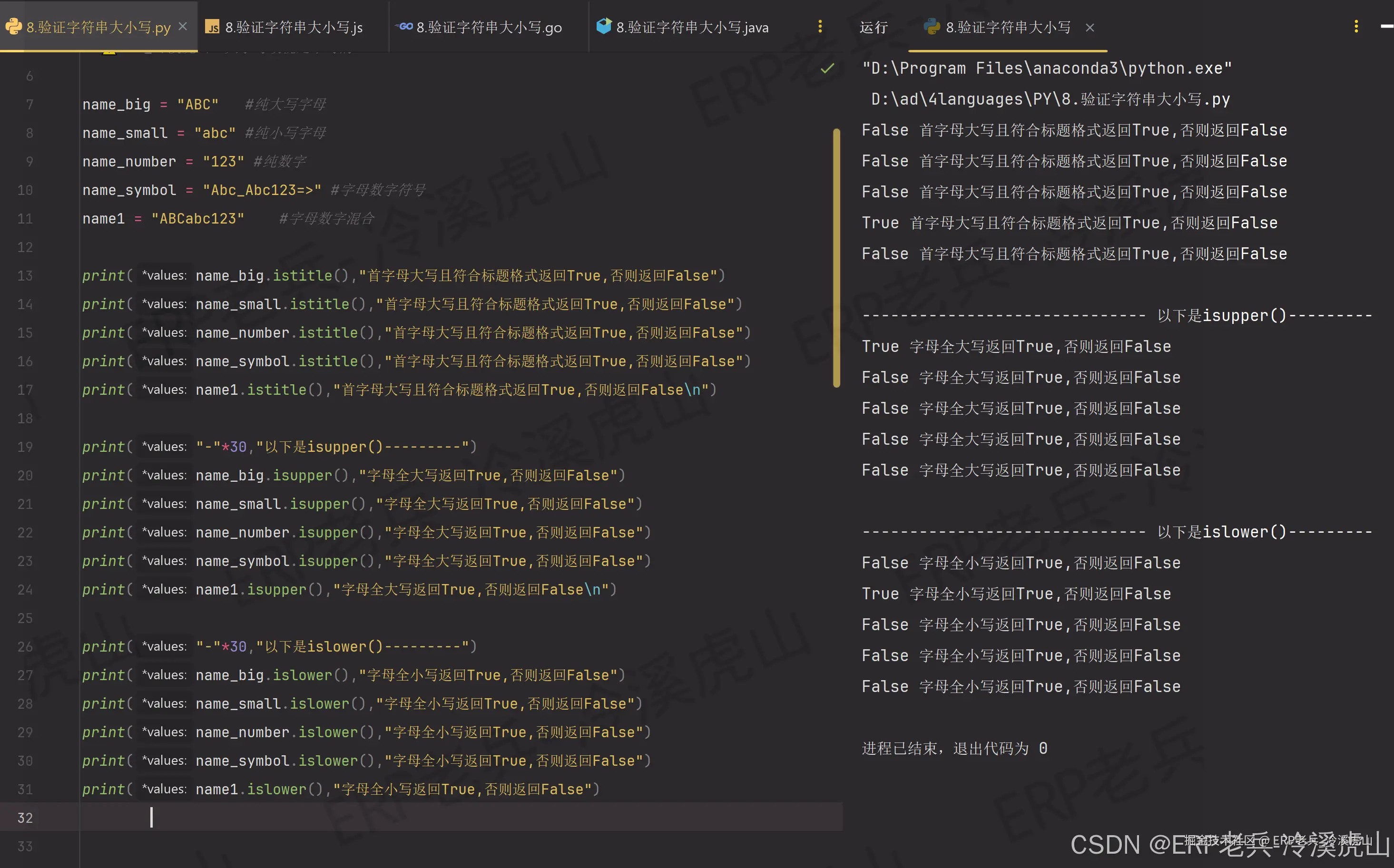Image resolution: width=1394 pixels, height=868 pixels.
Task: Open the editor tabs three-dot menu
Action: (x=820, y=27)
